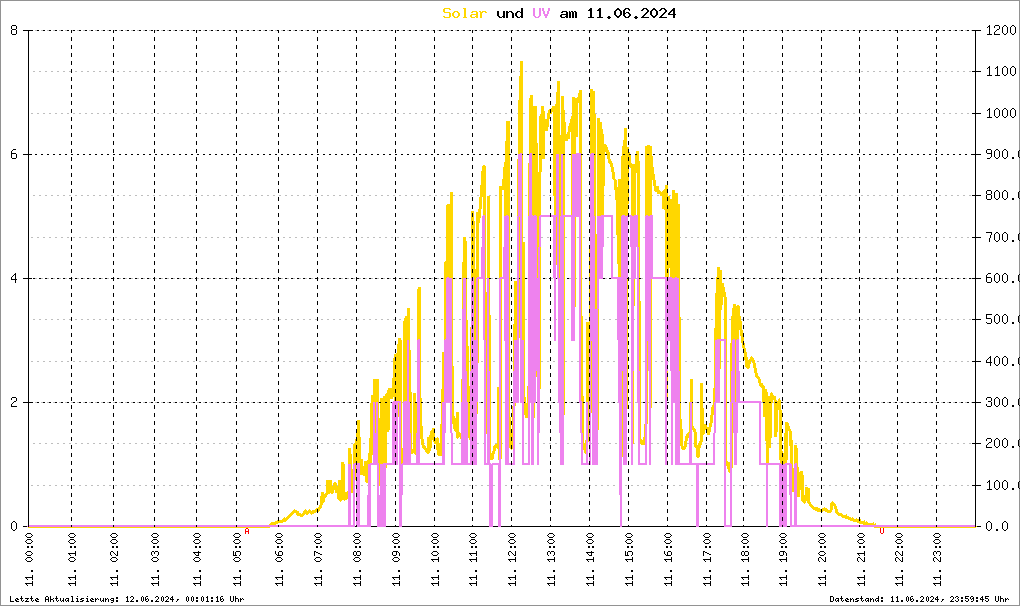
Task: Click right axis label '100.0'
Action: point(1002,486)
